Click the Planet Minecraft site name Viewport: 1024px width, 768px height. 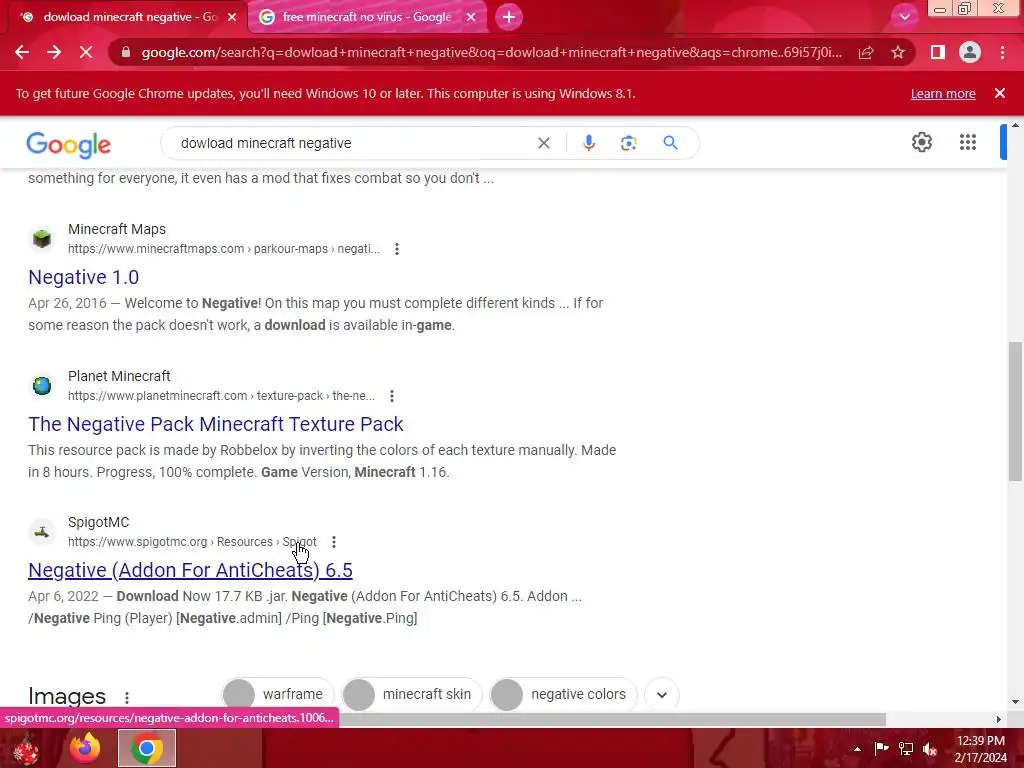[x=119, y=376]
